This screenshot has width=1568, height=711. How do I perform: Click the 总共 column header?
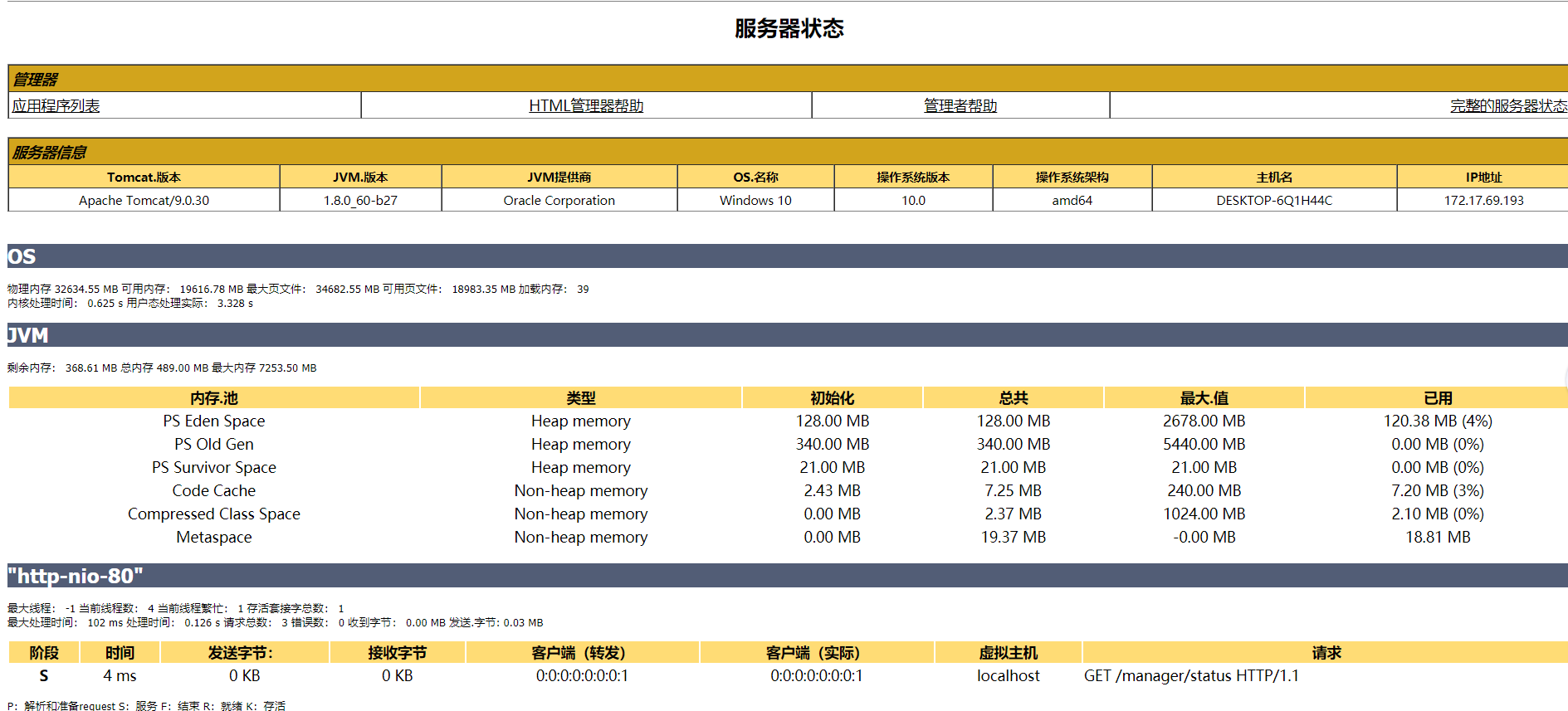[x=1014, y=397]
